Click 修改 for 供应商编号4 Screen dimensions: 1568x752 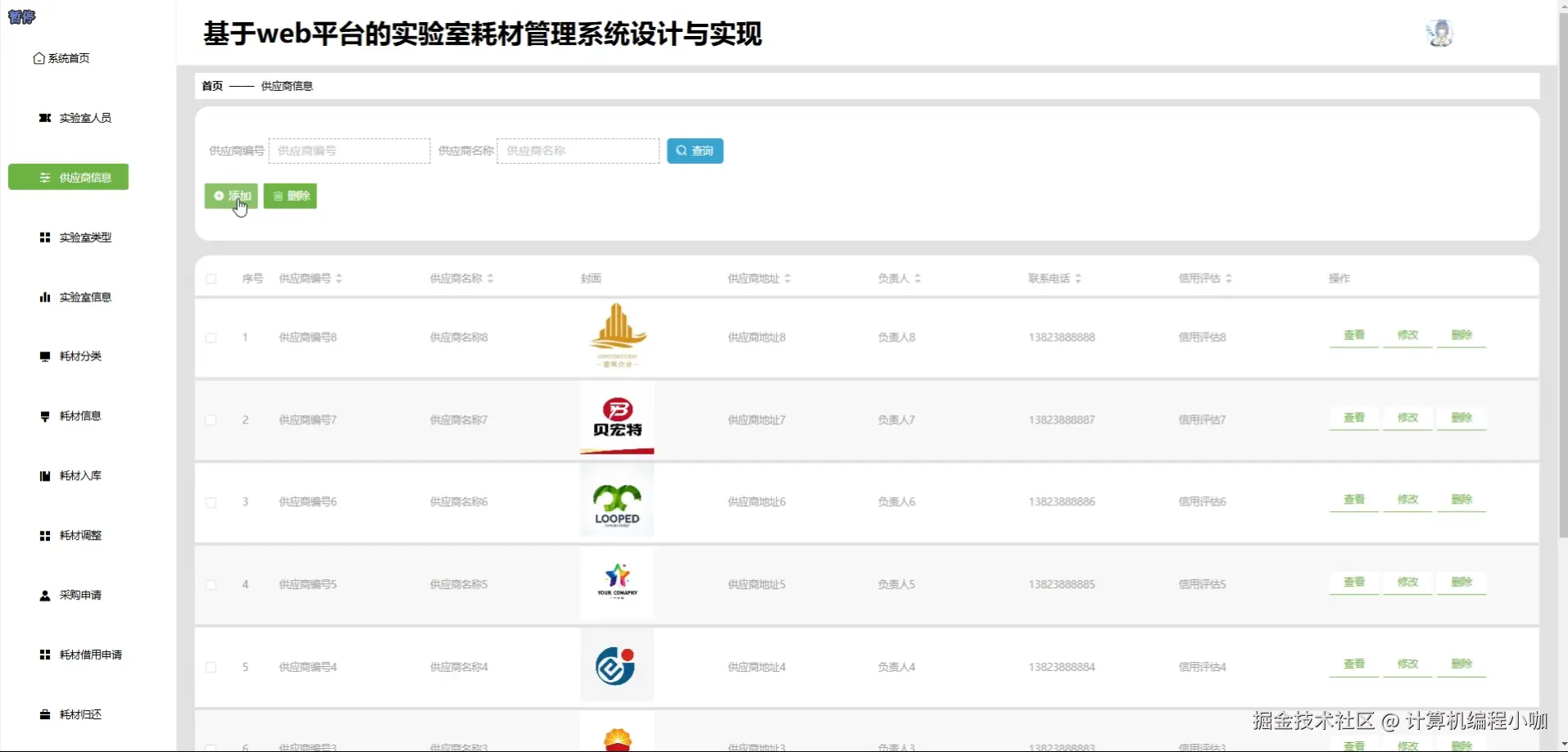click(x=1407, y=664)
